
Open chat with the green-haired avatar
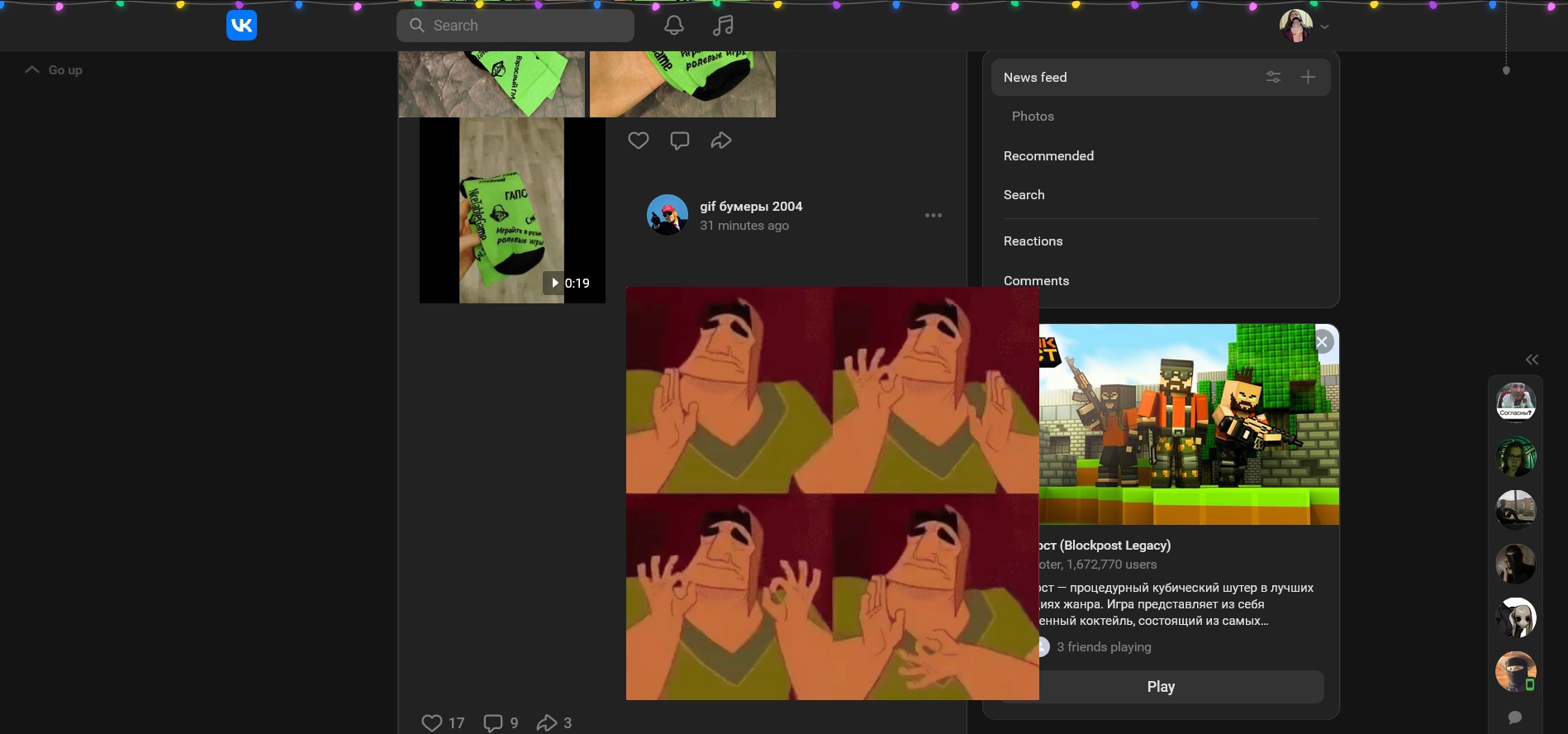(1516, 456)
